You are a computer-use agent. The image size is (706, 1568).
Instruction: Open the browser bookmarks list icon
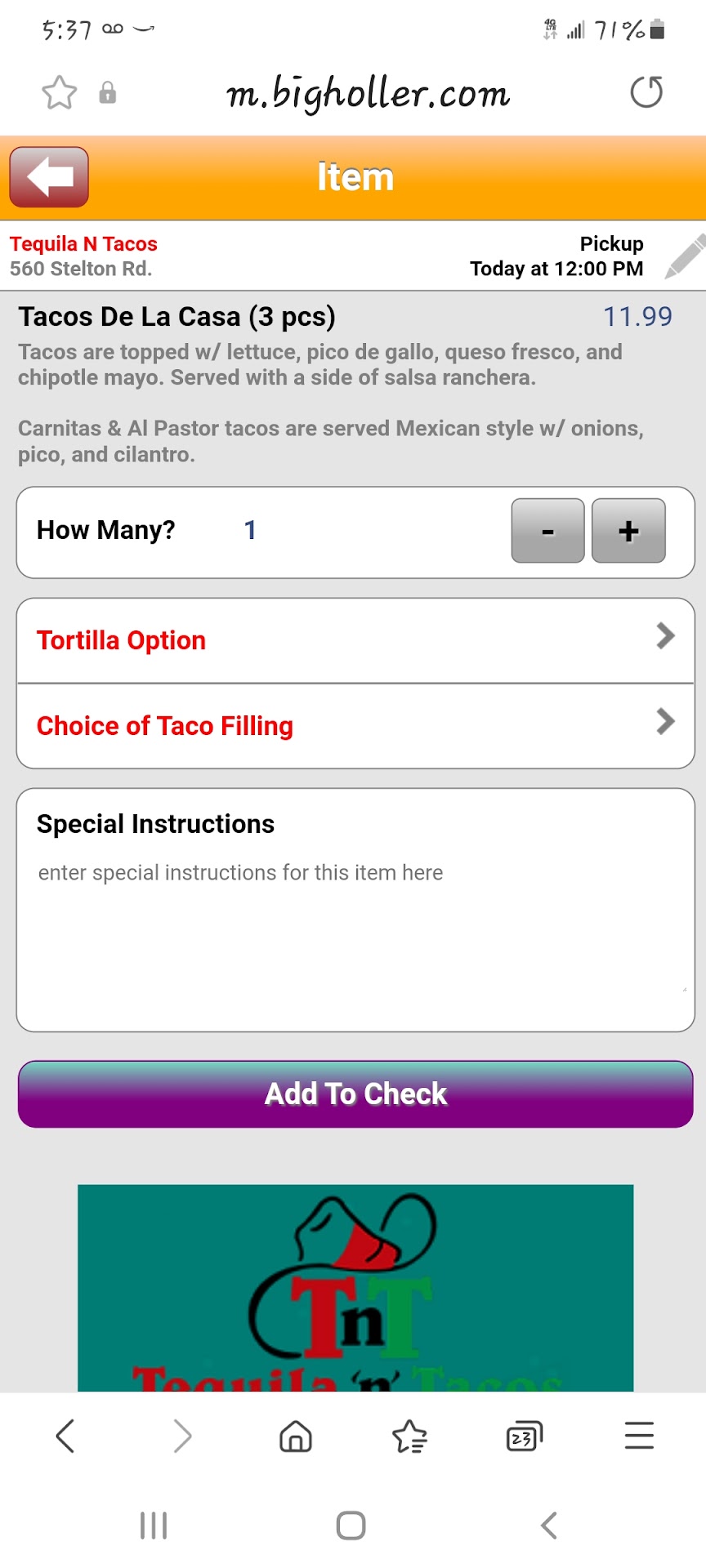click(x=409, y=1436)
